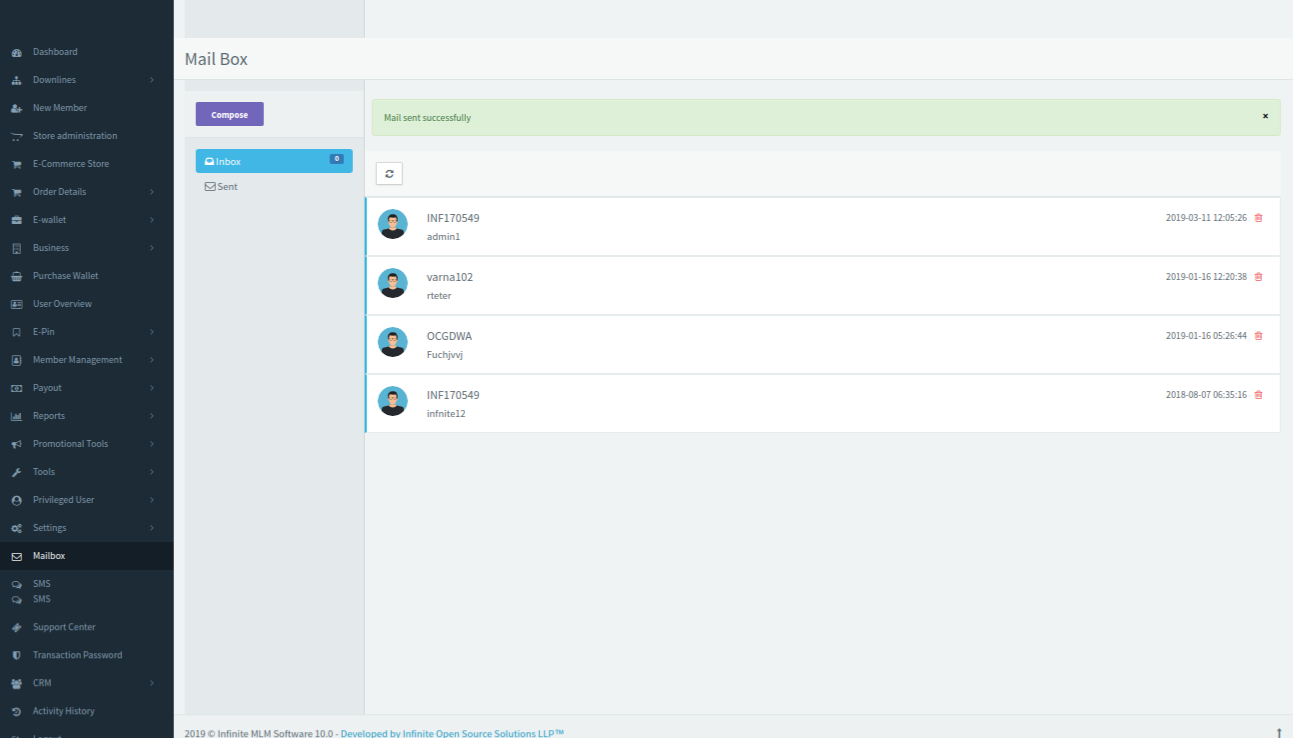Expand the Order Details submenu chevron

coord(152,192)
